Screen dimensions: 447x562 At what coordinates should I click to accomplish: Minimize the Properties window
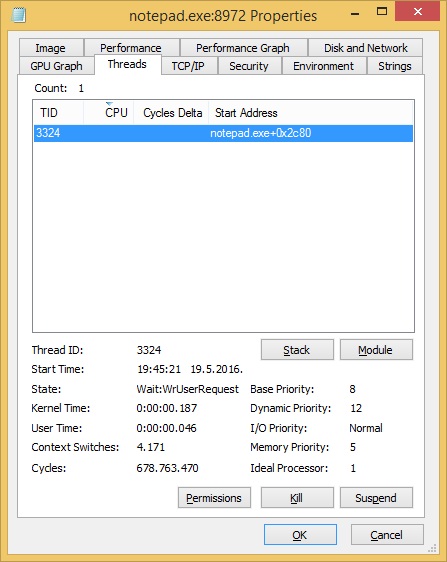pos(355,14)
